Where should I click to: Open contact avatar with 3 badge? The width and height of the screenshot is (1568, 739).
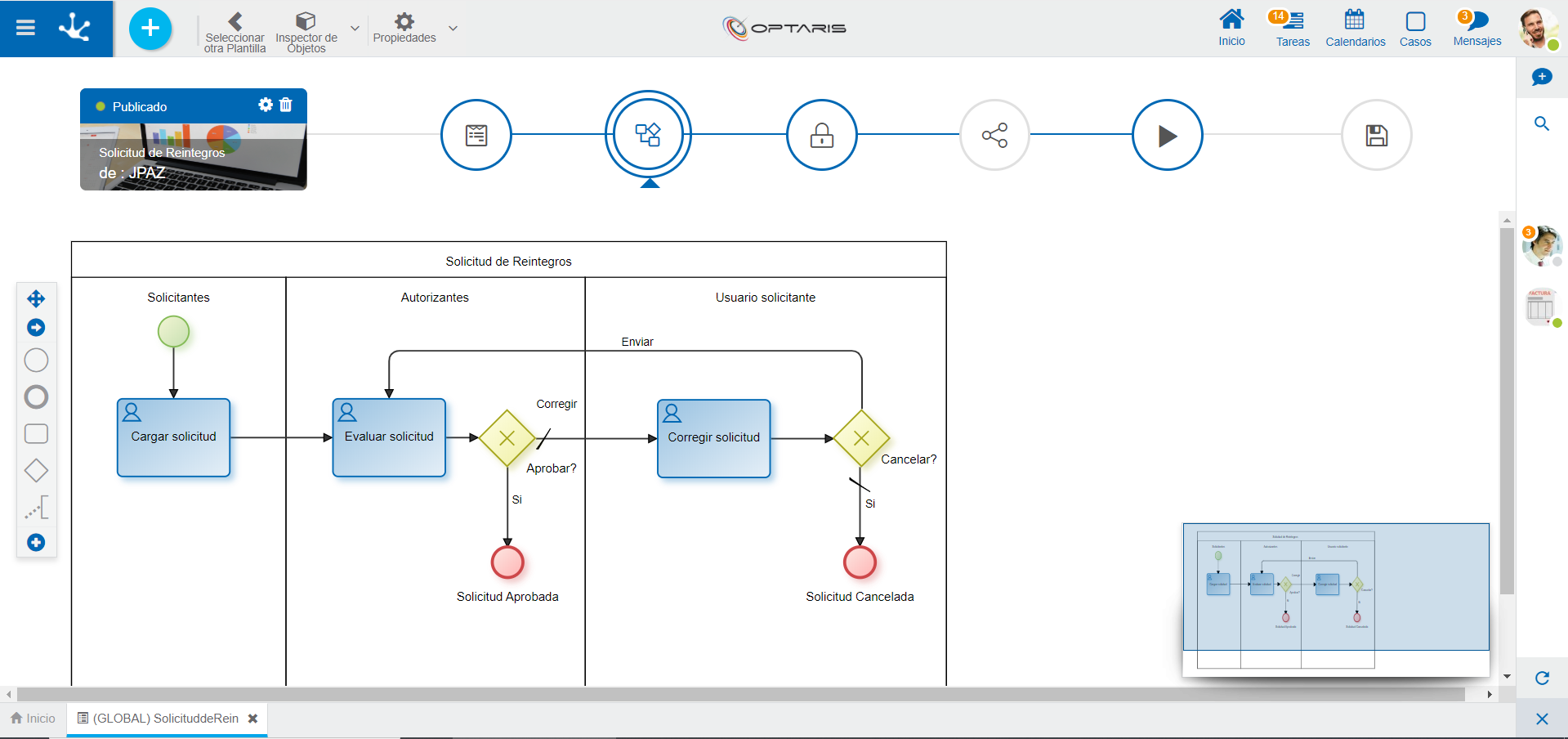1542,246
